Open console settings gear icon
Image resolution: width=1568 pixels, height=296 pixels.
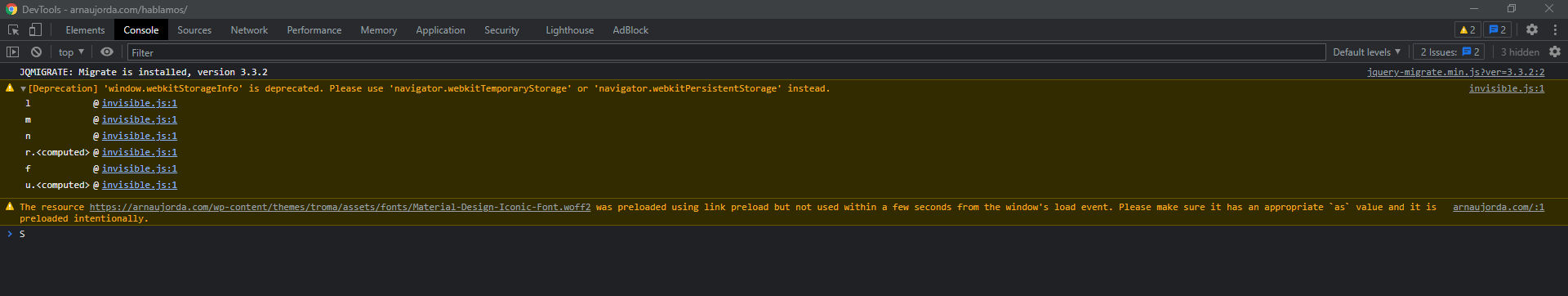[1555, 52]
